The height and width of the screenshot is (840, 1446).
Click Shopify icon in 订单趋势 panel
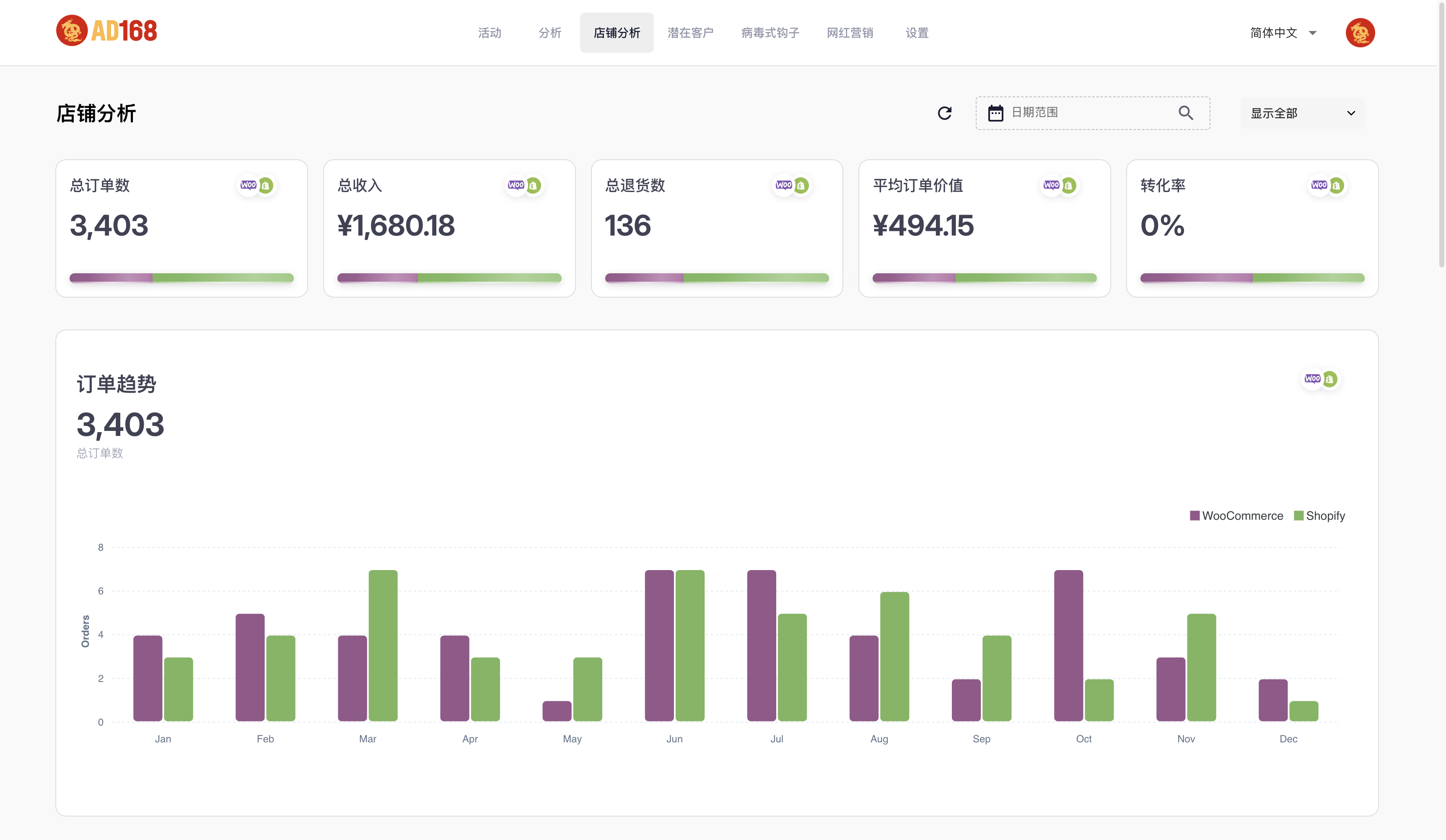(x=1329, y=379)
